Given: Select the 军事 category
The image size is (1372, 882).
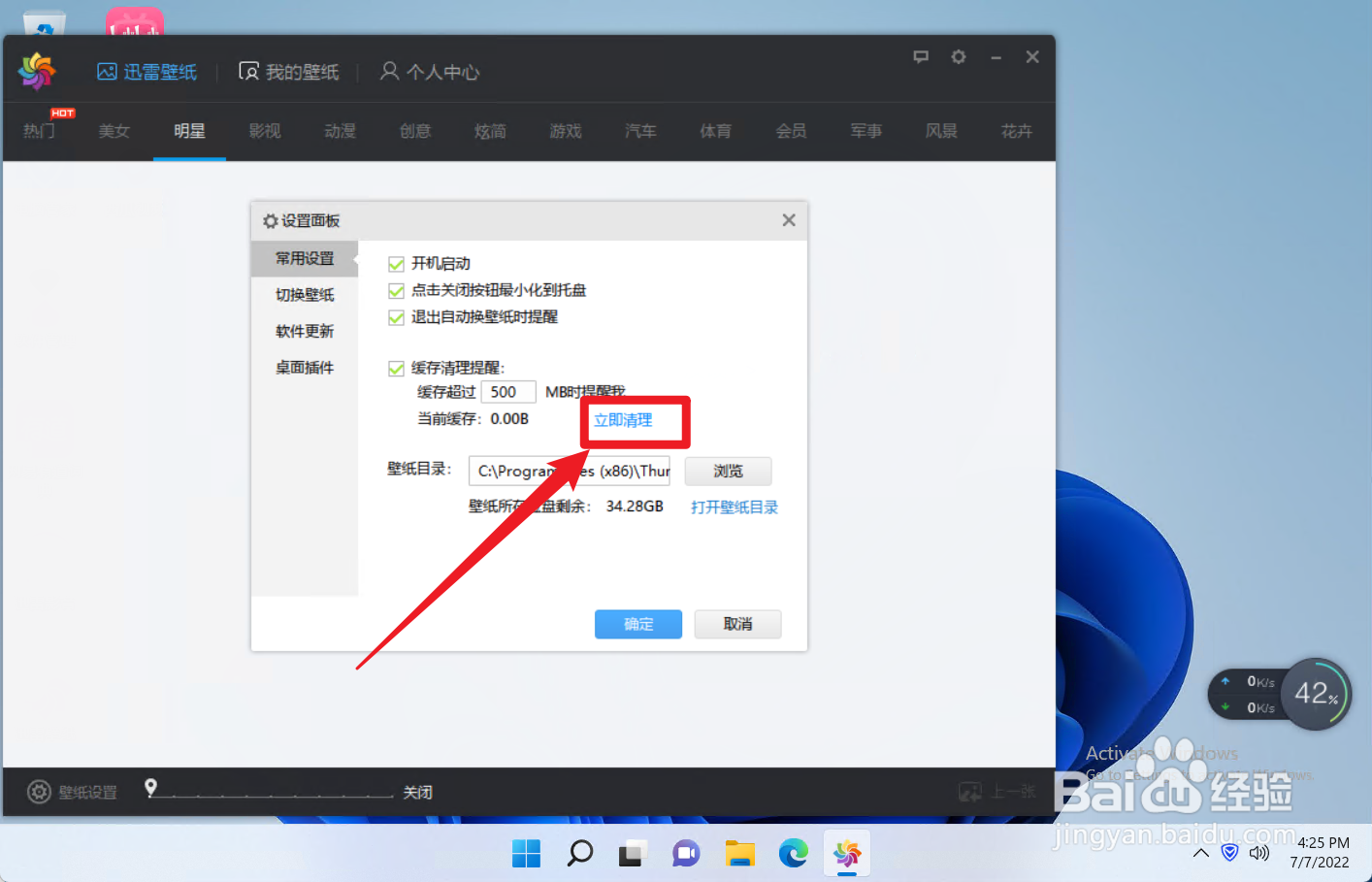Looking at the screenshot, I should coord(866,131).
